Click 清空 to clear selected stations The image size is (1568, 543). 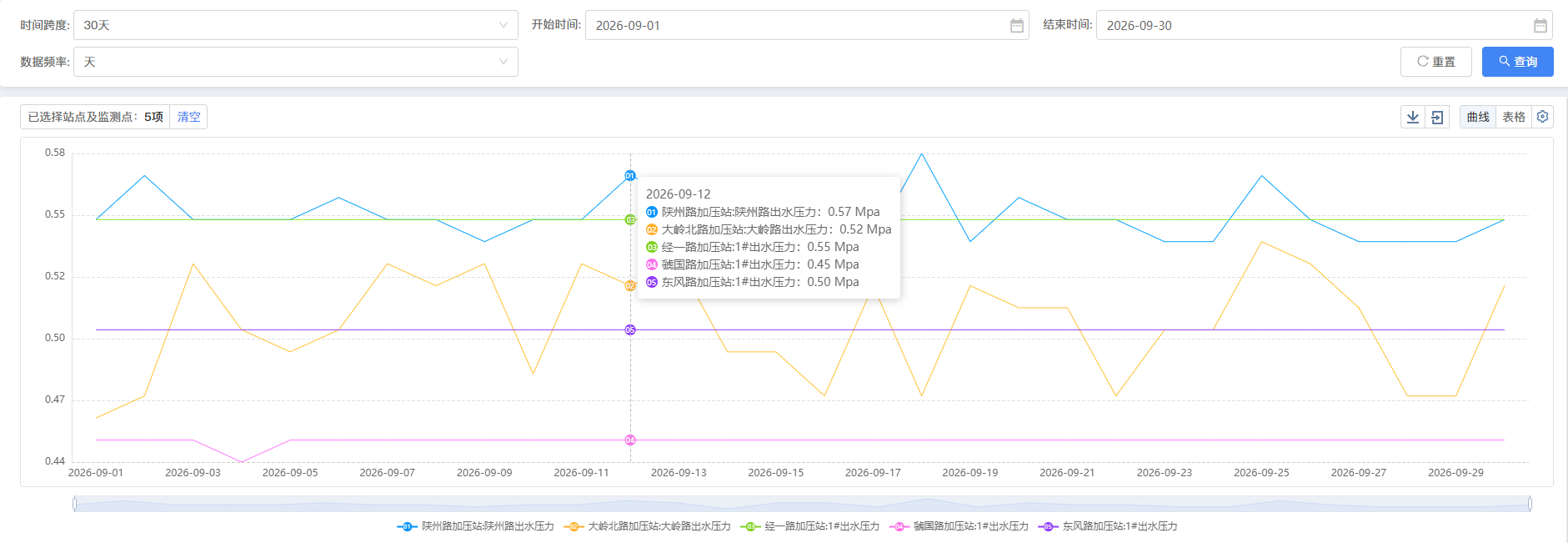tap(188, 117)
